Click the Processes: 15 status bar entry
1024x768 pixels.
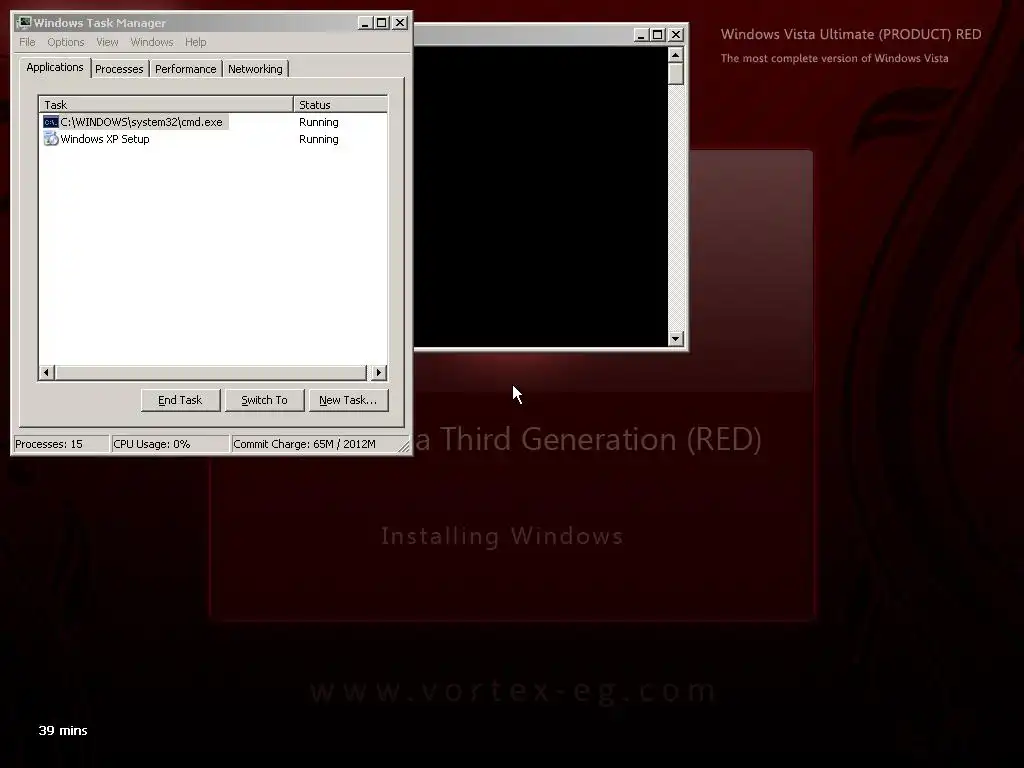(x=61, y=444)
